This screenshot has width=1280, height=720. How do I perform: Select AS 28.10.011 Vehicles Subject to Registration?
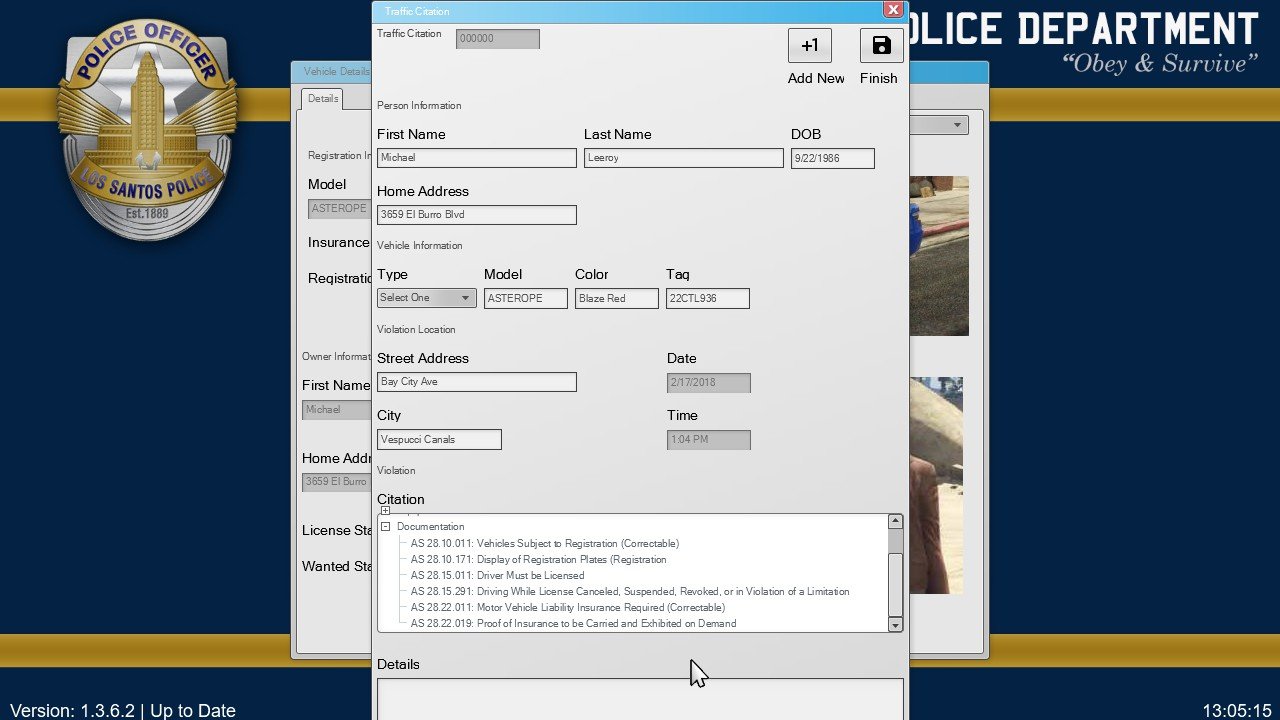(544, 544)
